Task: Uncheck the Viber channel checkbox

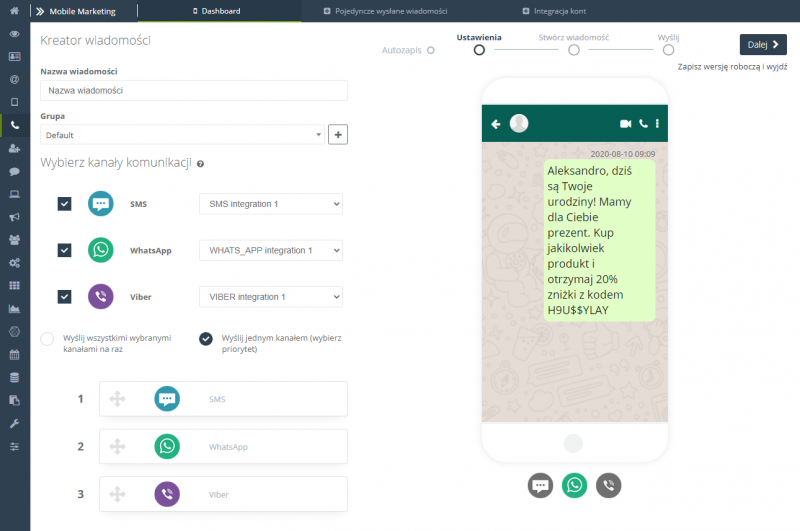Action: 64,297
